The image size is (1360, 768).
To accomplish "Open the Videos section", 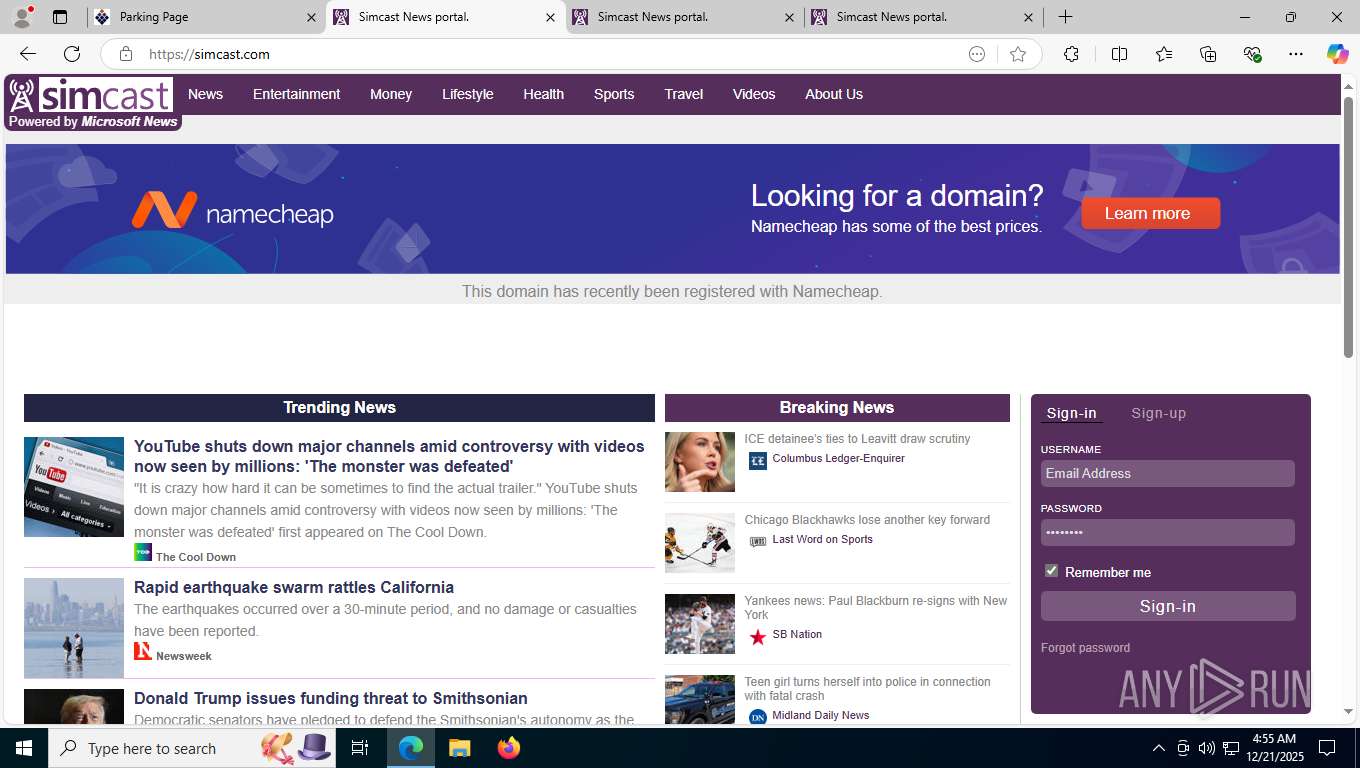I will tap(754, 94).
